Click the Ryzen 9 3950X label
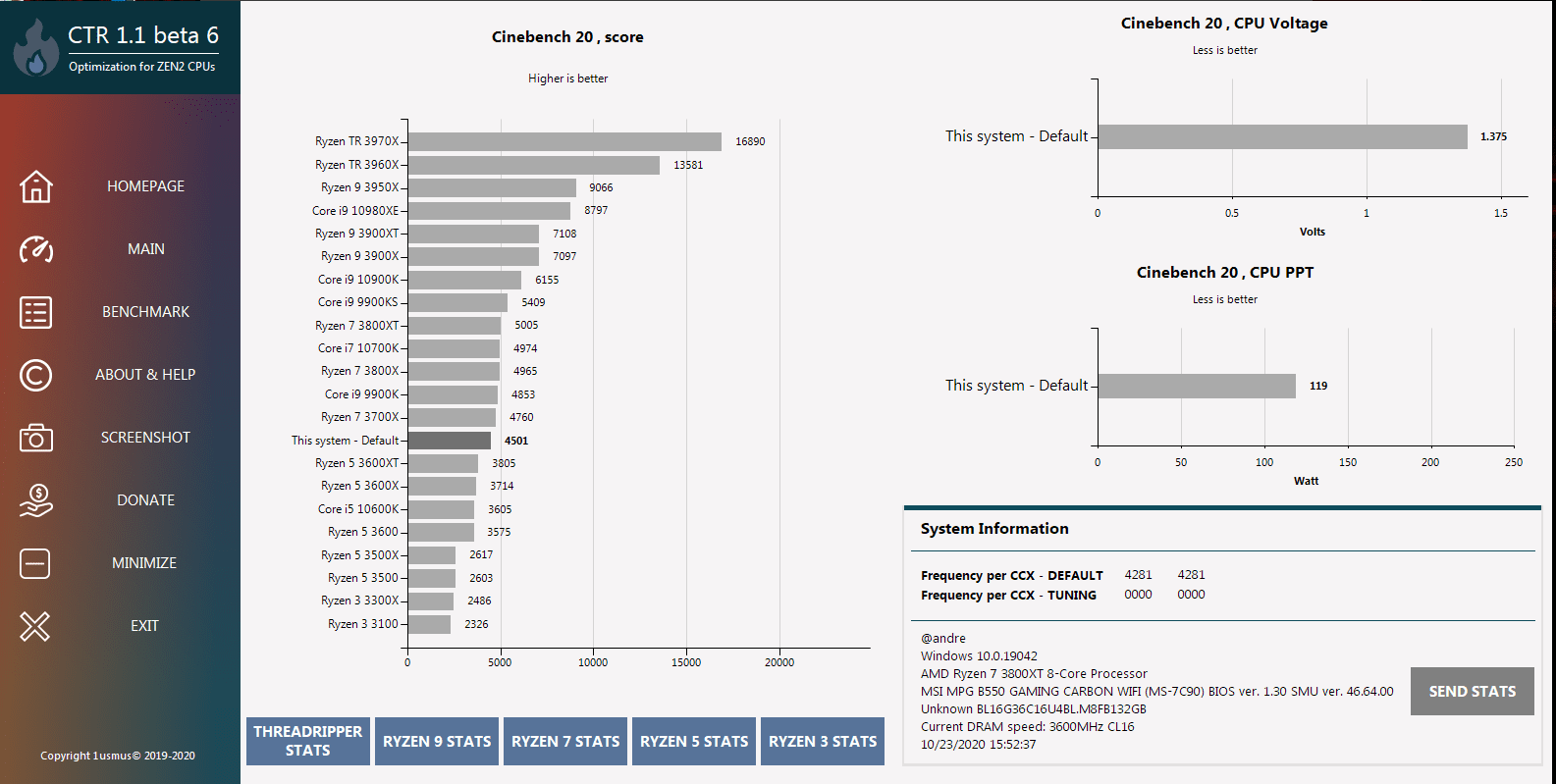Screen dimensions: 1556x784 [359, 187]
